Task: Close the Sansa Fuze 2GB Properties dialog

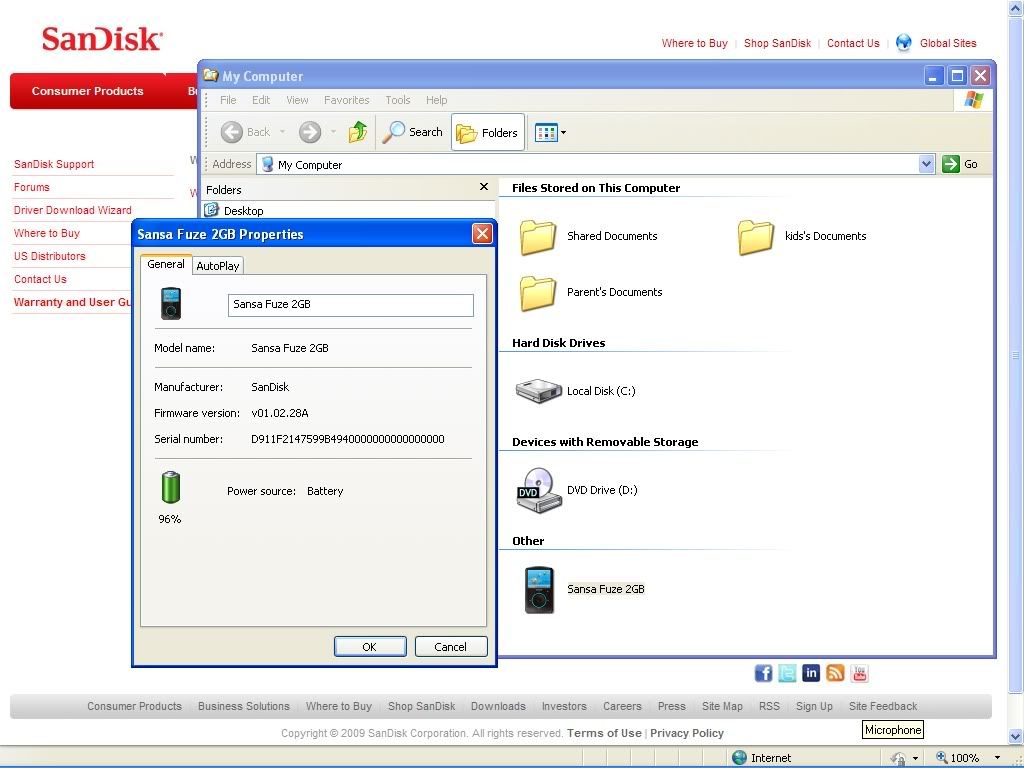Action: pos(482,234)
